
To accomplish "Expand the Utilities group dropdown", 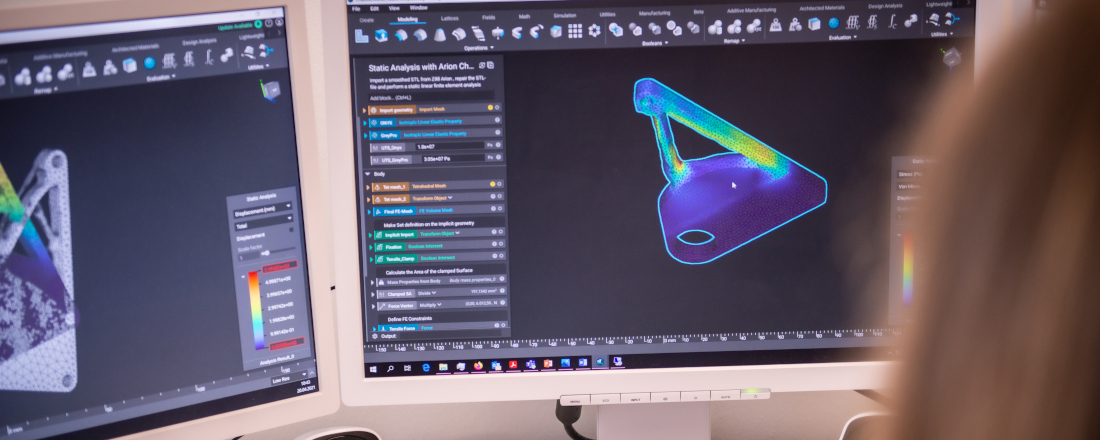I will 941,34.
